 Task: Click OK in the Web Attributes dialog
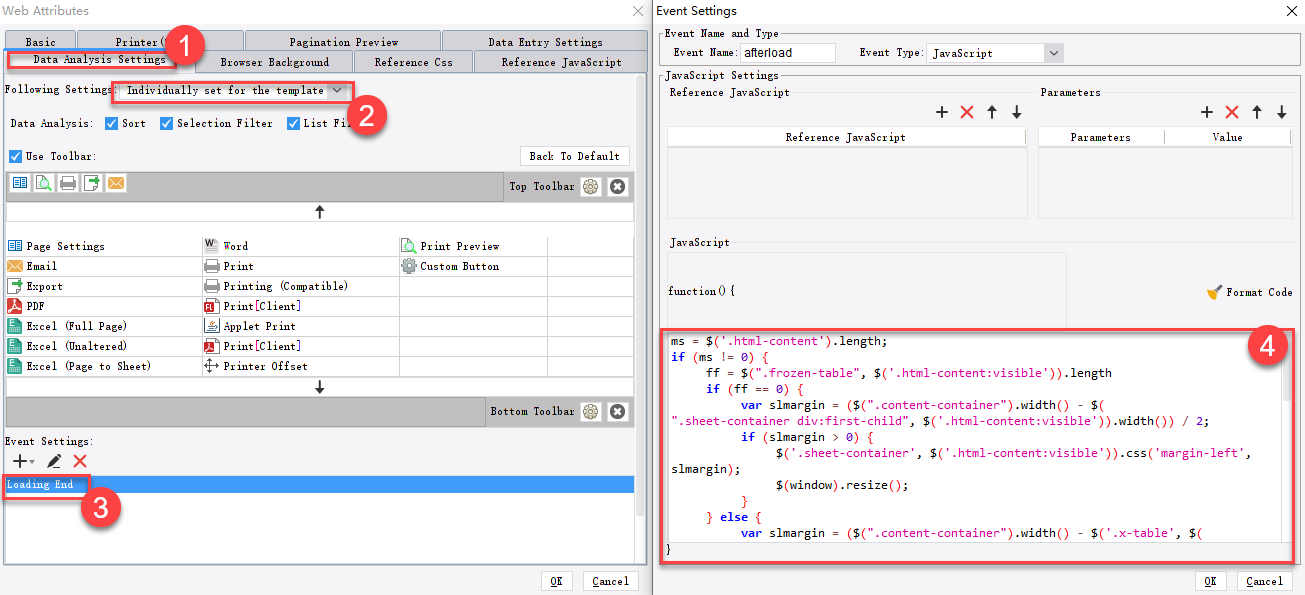556,581
